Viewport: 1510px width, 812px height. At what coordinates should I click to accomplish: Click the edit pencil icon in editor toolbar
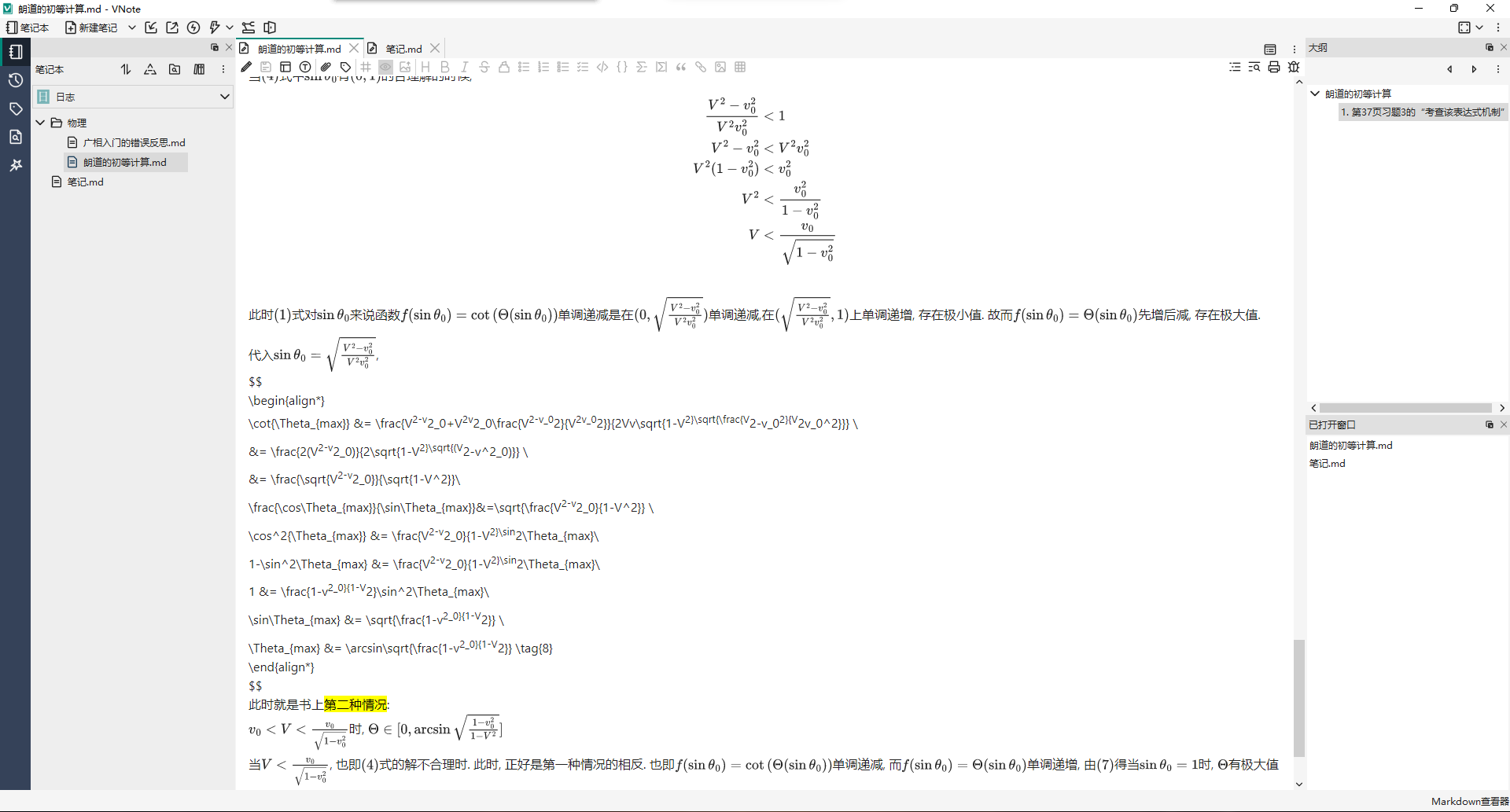pos(246,67)
